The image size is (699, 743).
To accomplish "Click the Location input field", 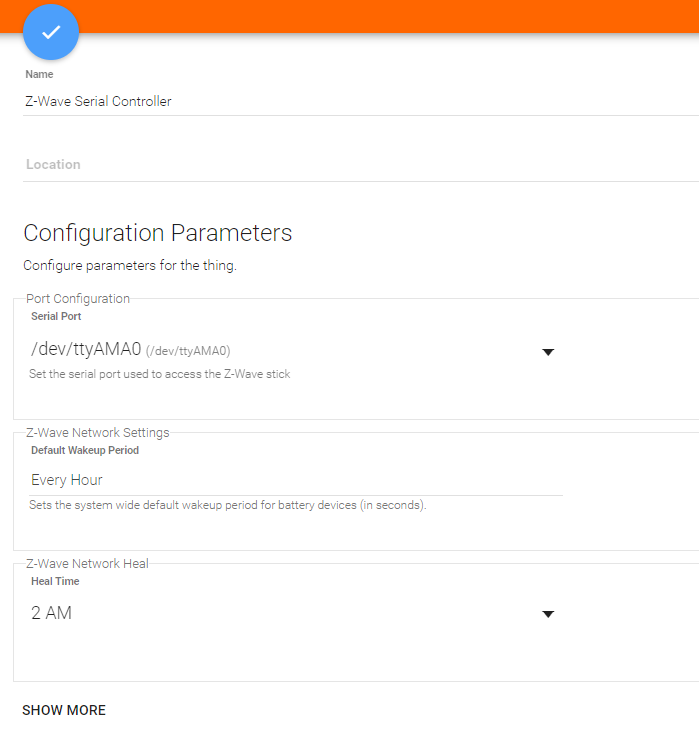I will click(361, 164).
